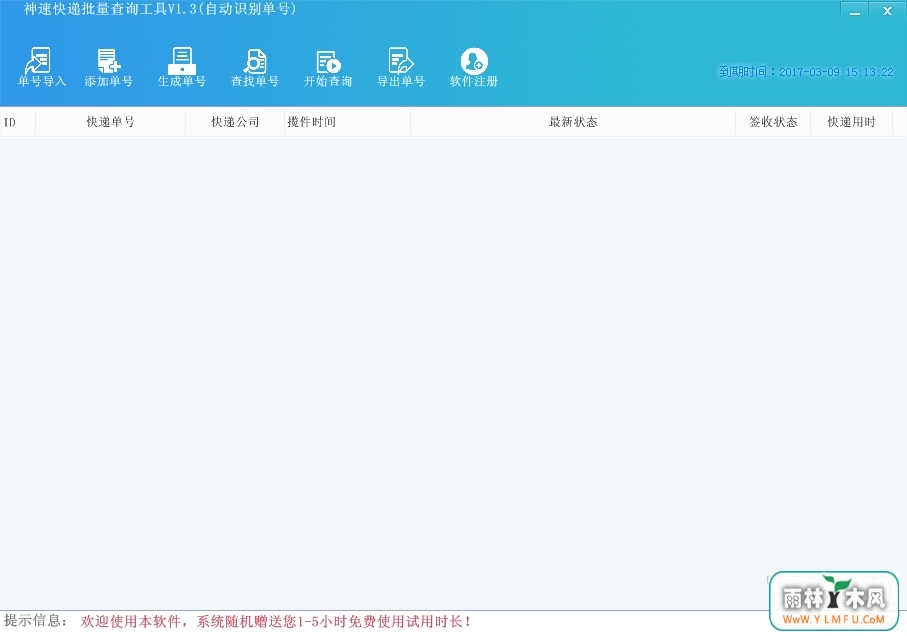Click the window title 神速快递批量查询工具V1.3

(x=160, y=9)
